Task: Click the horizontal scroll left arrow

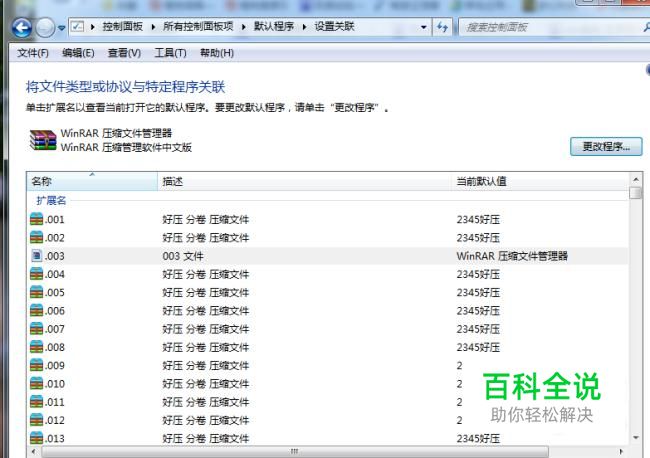Action: pos(33,451)
